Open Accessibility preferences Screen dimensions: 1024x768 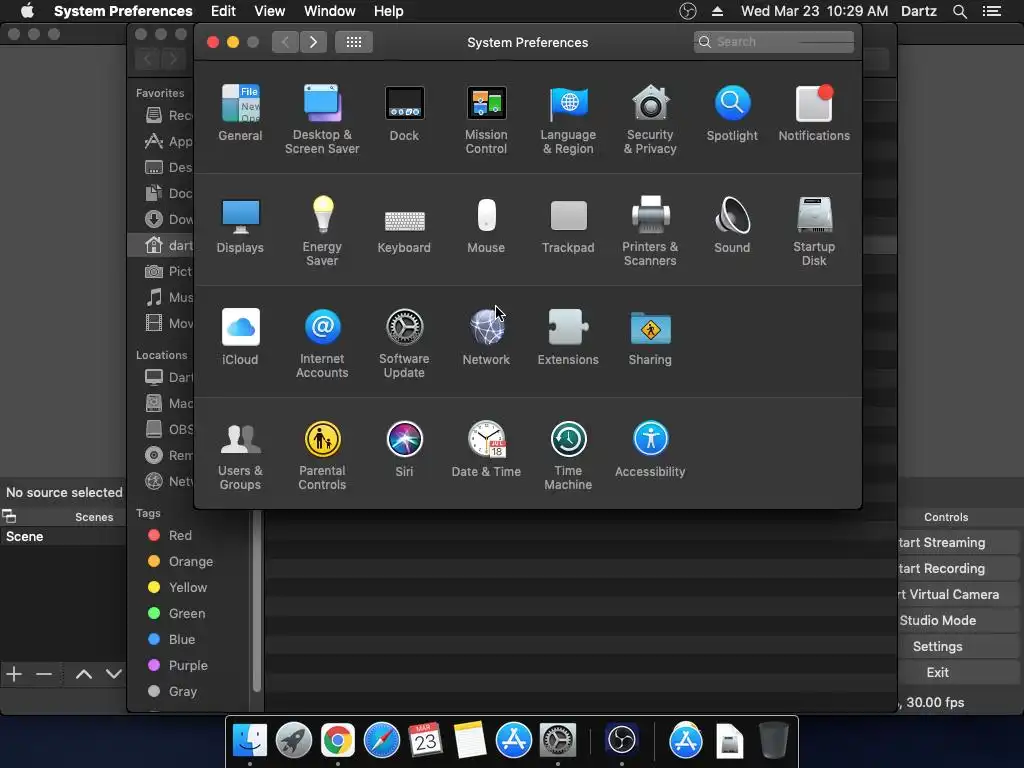click(x=650, y=449)
